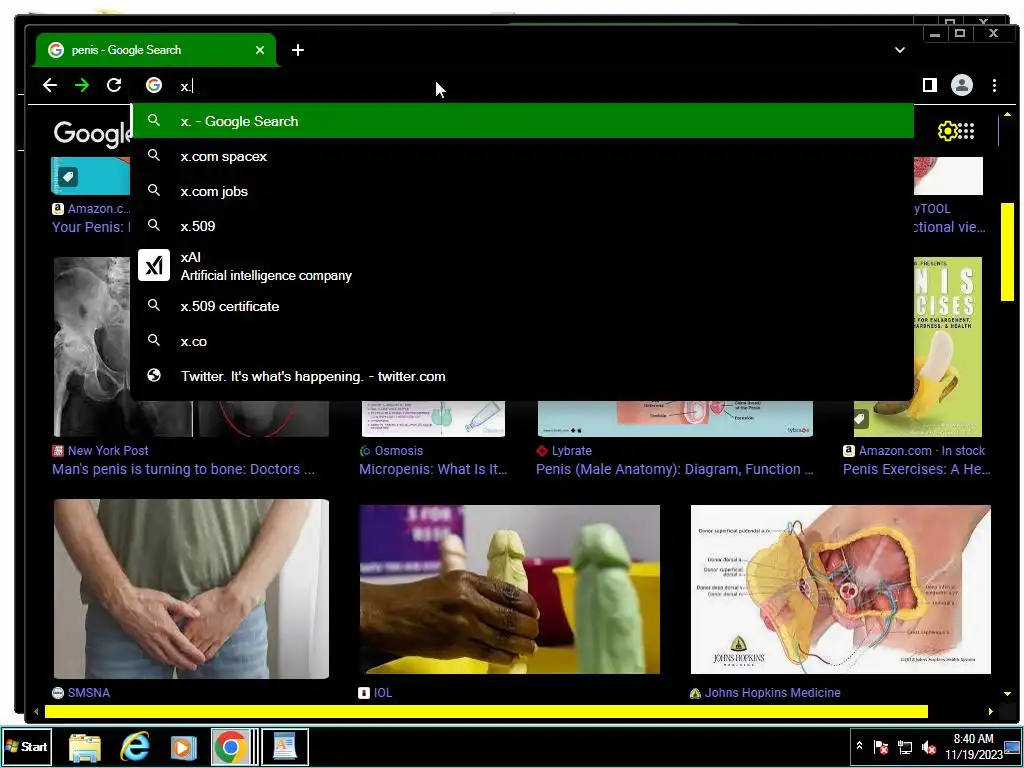The height and width of the screenshot is (768, 1024).
Task: Open the tab search chevron menu
Action: point(899,50)
